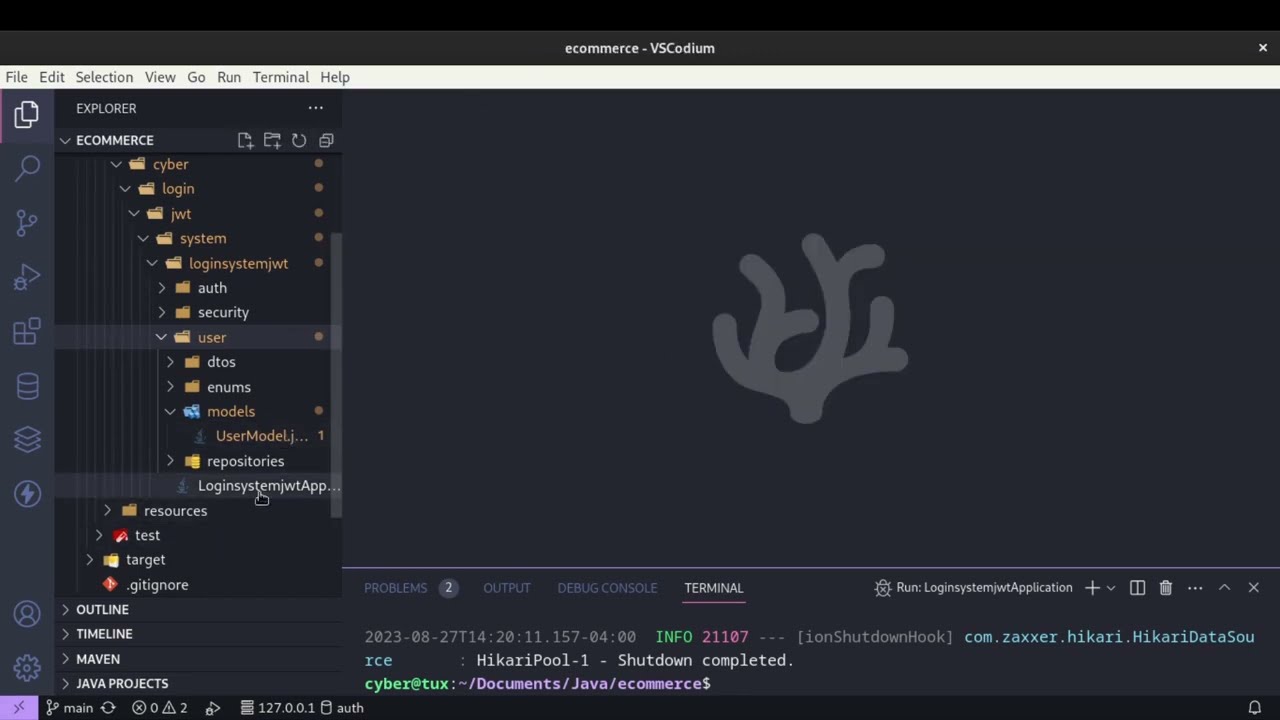1280x720 pixels.
Task: Open the stacked layers activity bar icon
Action: point(27,439)
